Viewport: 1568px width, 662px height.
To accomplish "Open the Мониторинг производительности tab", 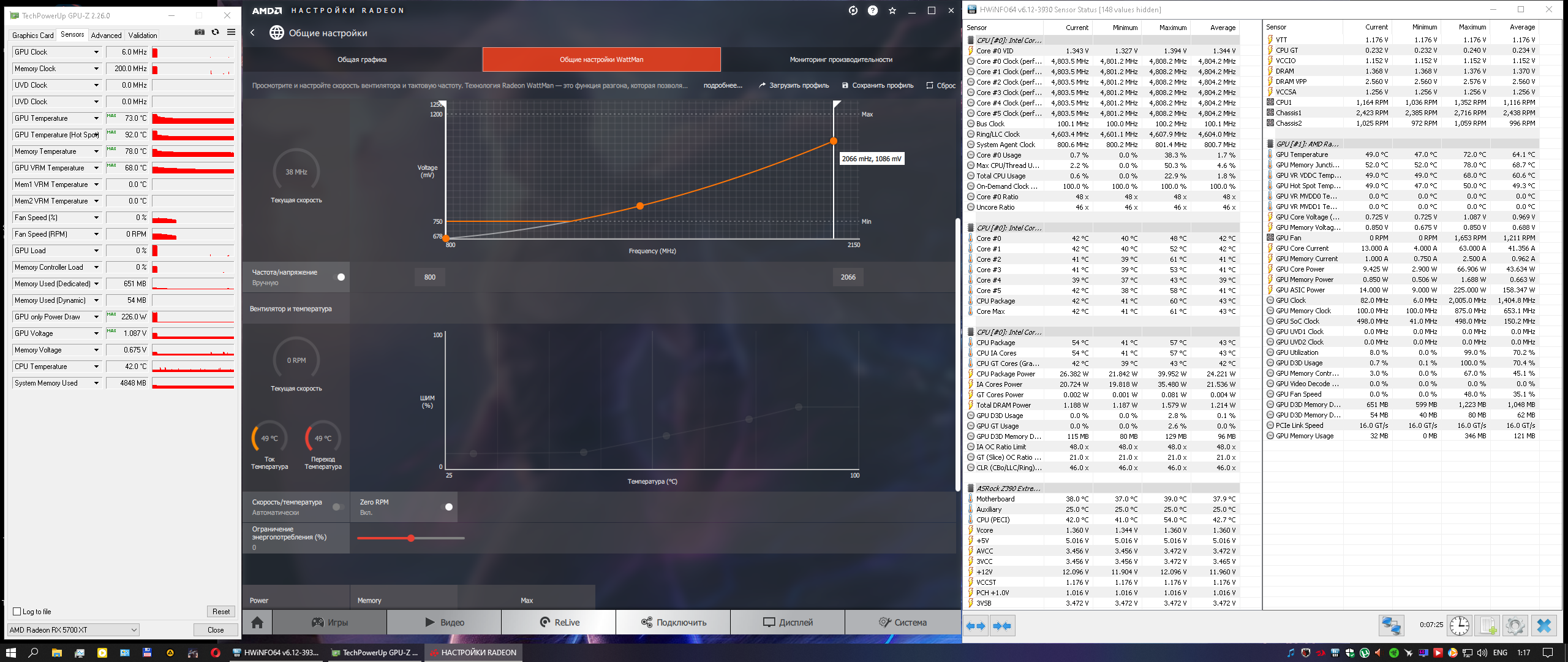I will (840, 59).
